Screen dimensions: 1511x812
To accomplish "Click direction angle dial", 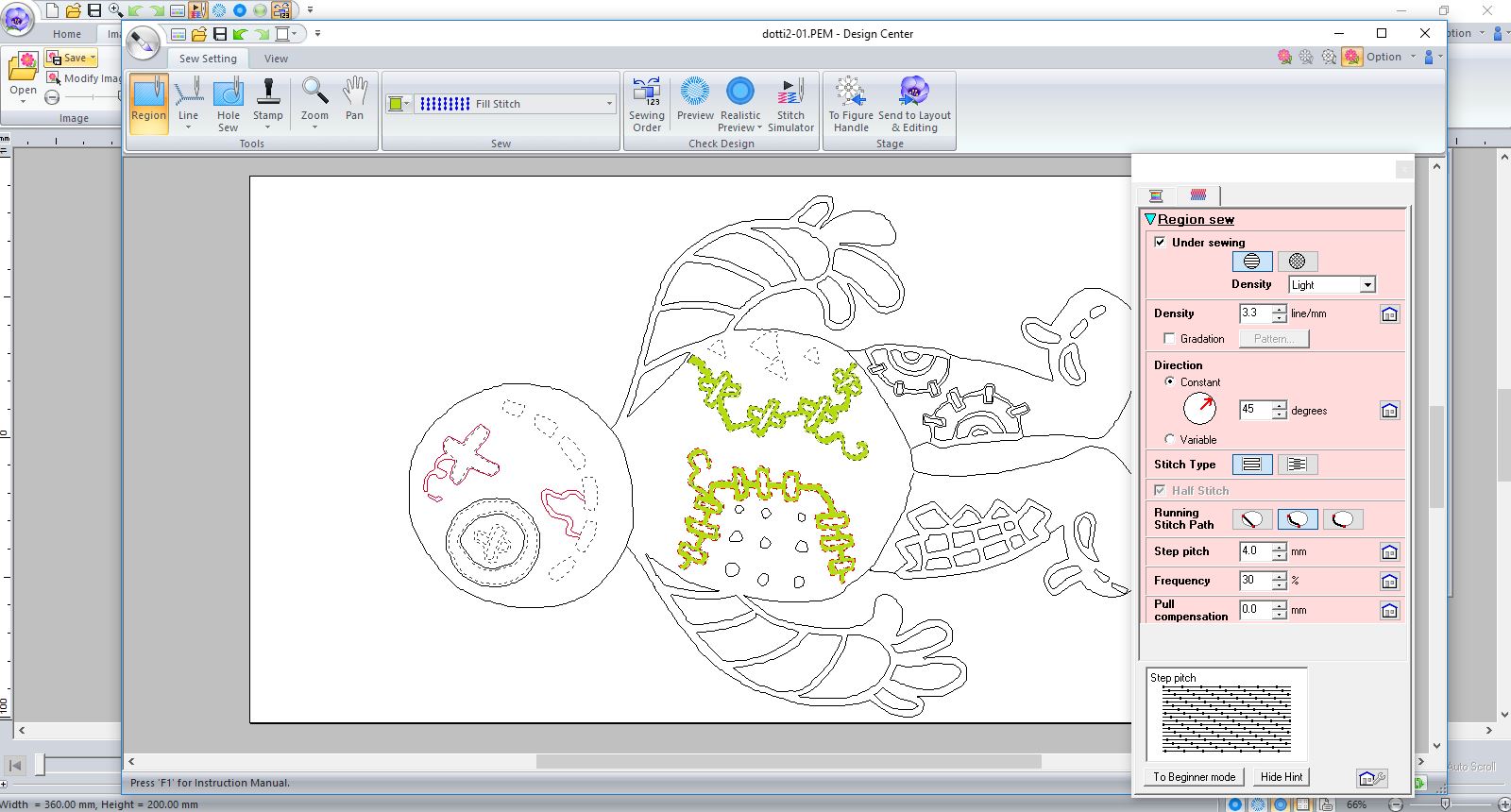I will tap(1199, 409).
